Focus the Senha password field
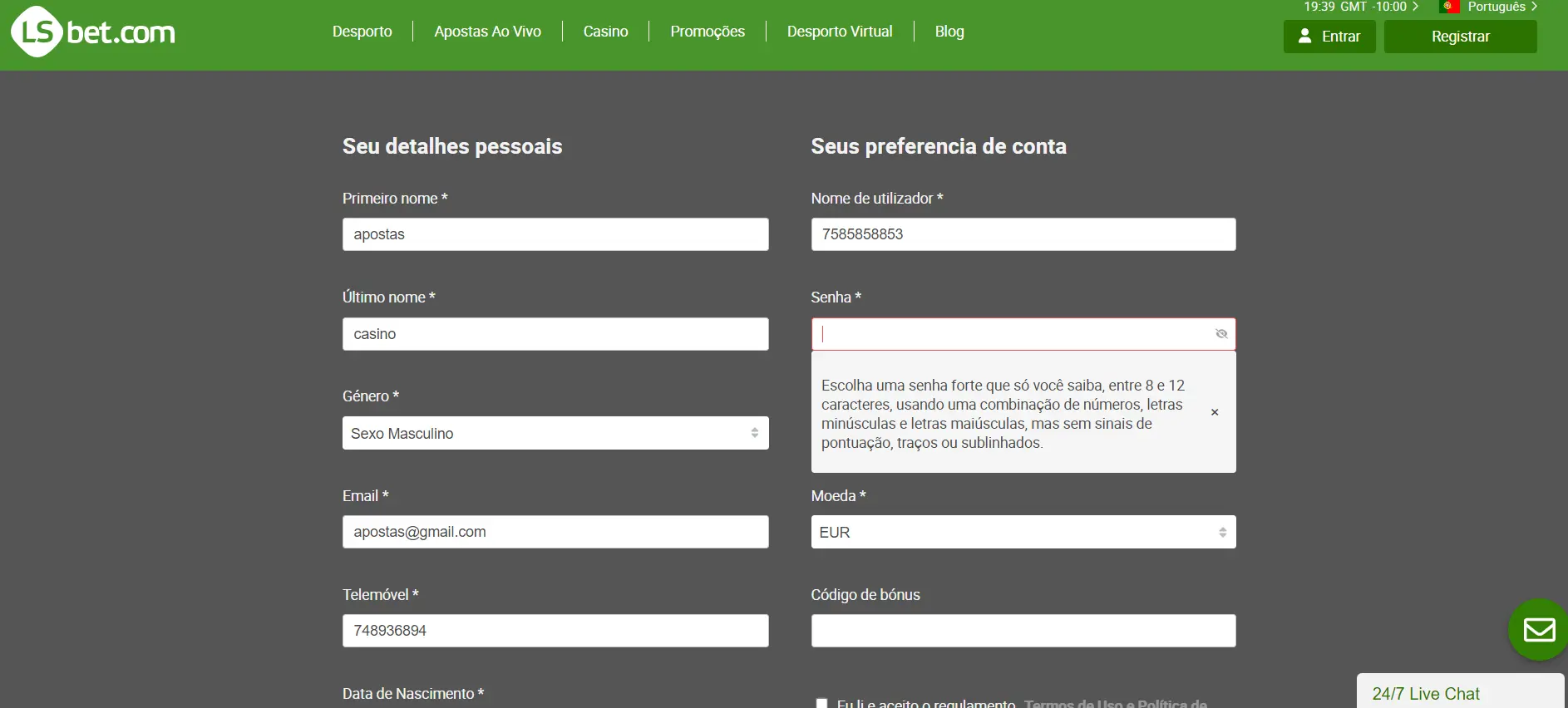 click(1013, 334)
